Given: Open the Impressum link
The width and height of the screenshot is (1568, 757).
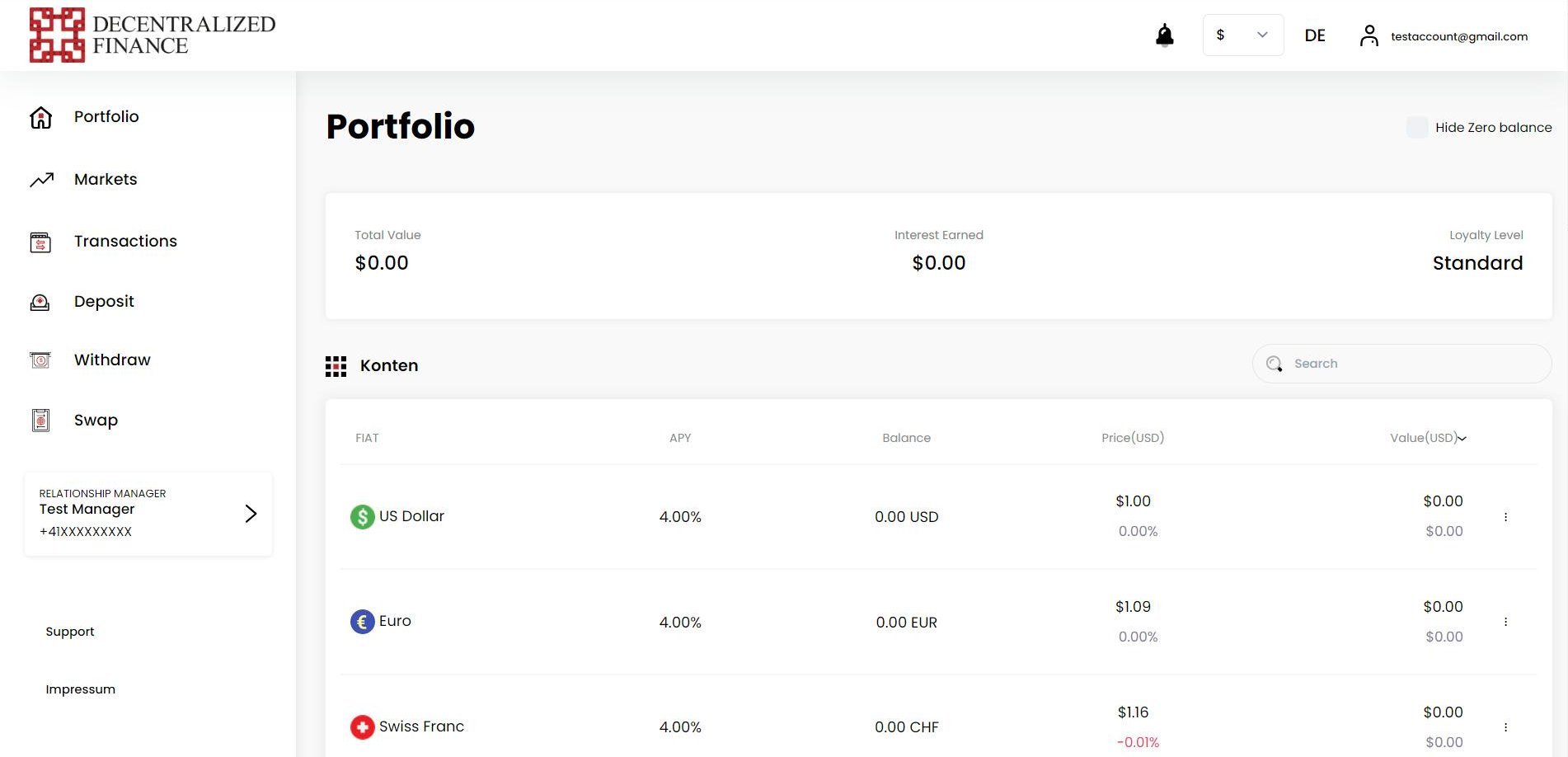Looking at the screenshot, I should point(80,689).
